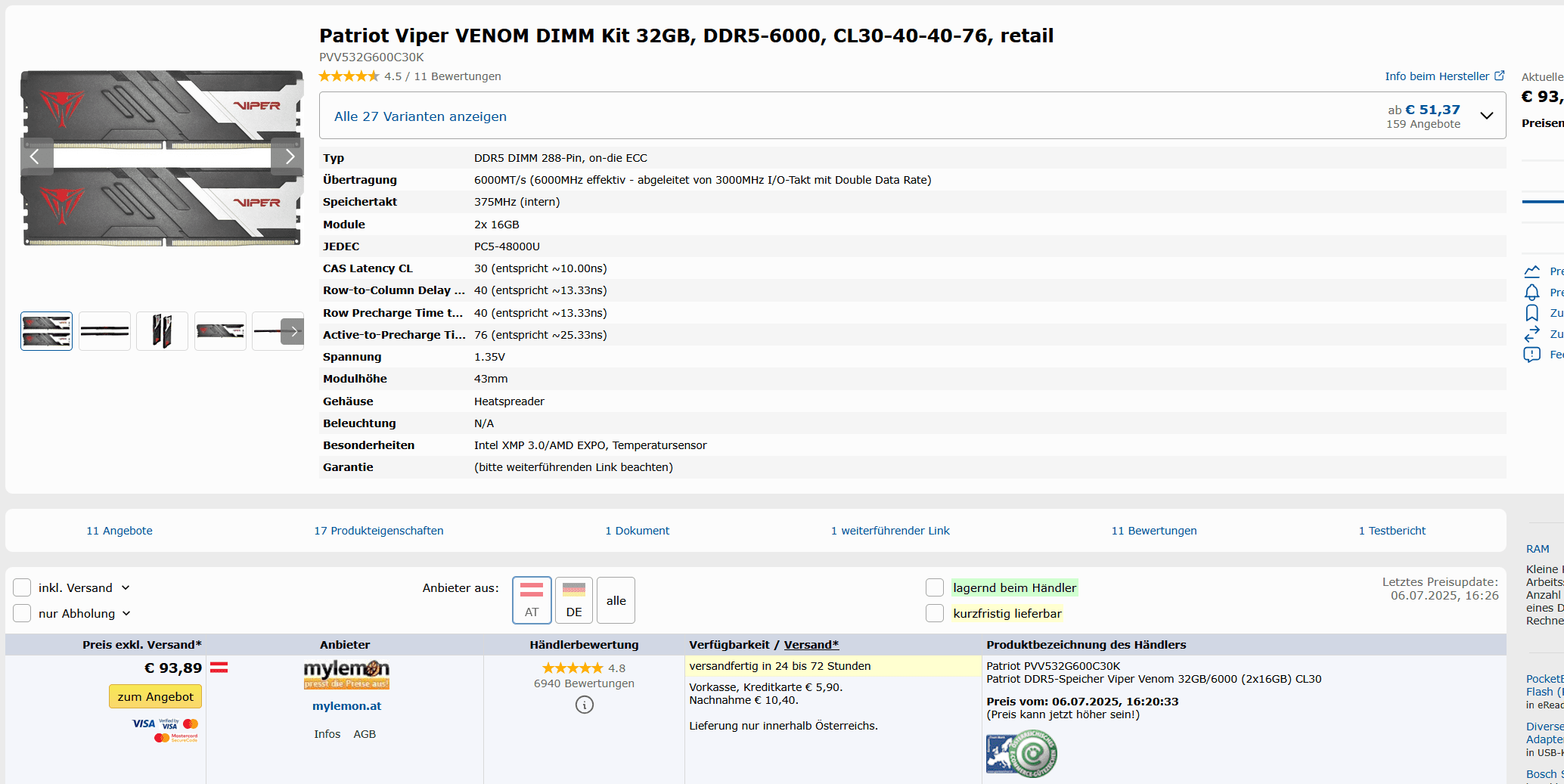The image size is (1564, 784).
Task: Select the first product thumbnail
Action: click(x=47, y=331)
